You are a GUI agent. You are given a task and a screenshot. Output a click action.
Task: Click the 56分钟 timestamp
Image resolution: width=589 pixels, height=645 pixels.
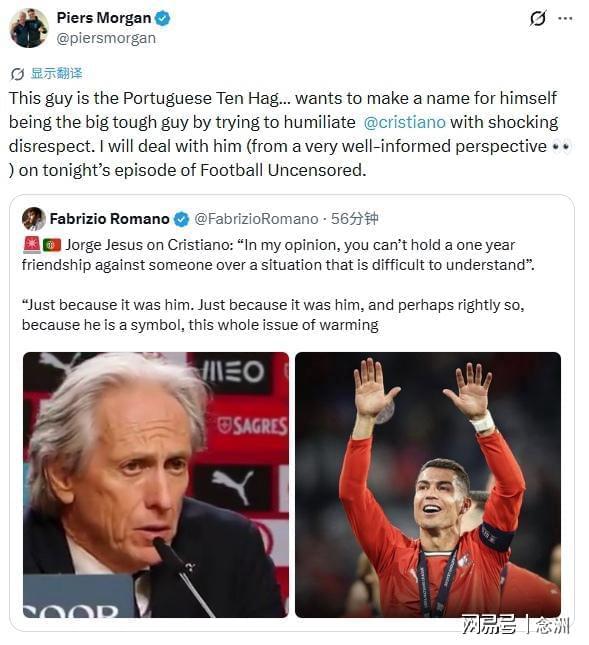coord(355,219)
